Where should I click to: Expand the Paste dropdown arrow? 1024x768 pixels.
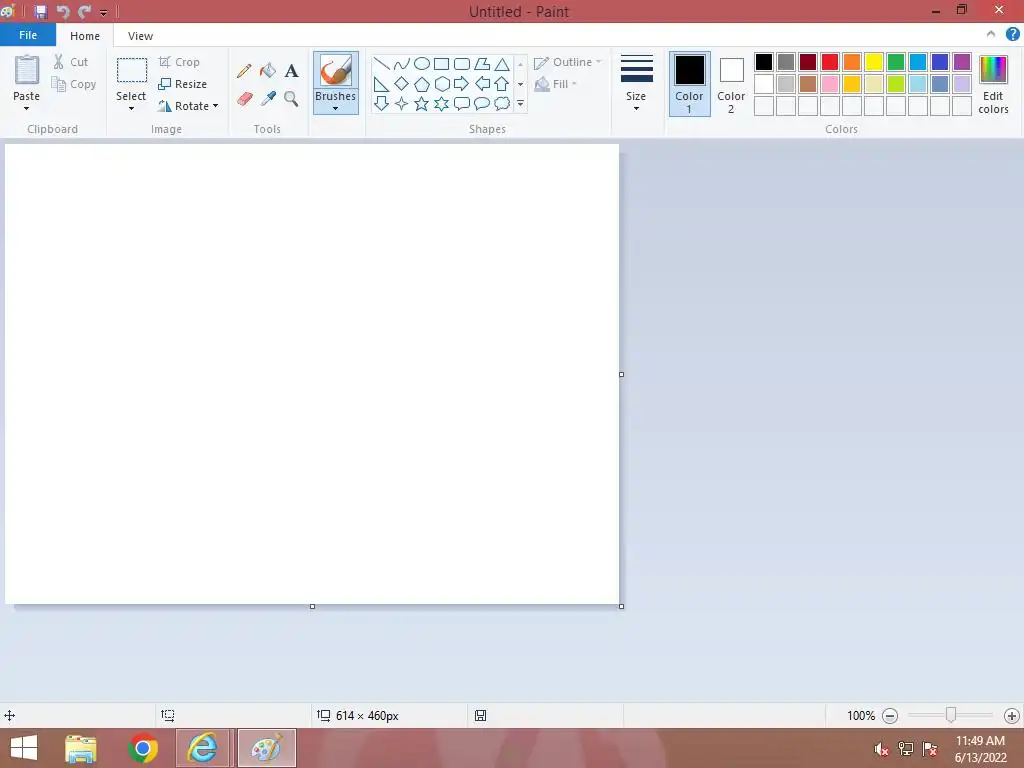click(26, 108)
